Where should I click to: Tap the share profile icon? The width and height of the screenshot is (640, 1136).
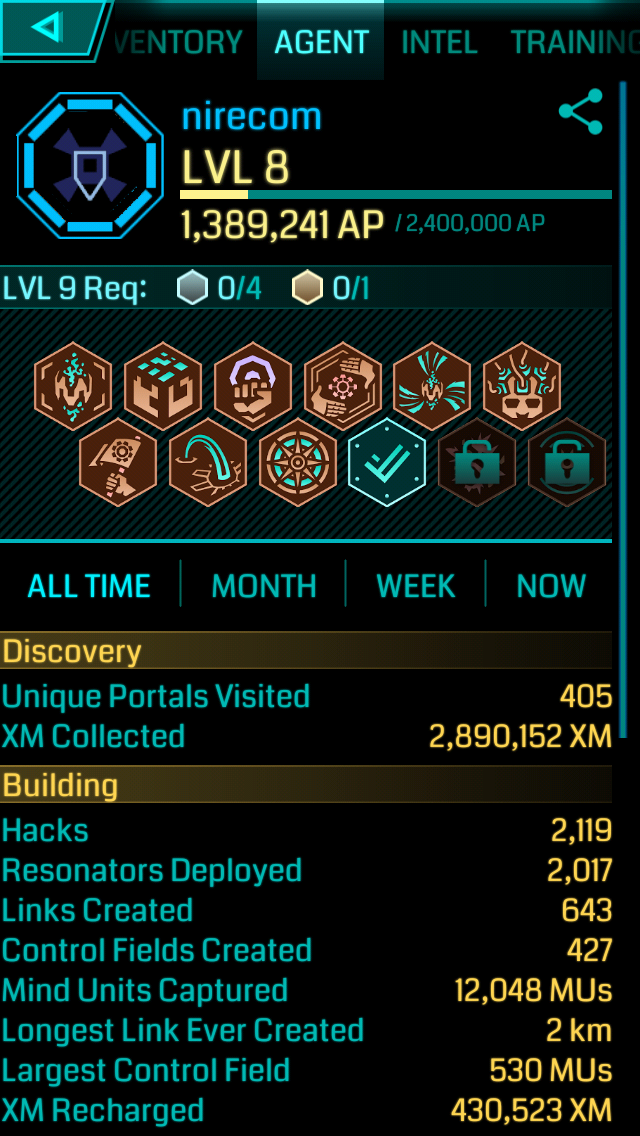(x=581, y=112)
